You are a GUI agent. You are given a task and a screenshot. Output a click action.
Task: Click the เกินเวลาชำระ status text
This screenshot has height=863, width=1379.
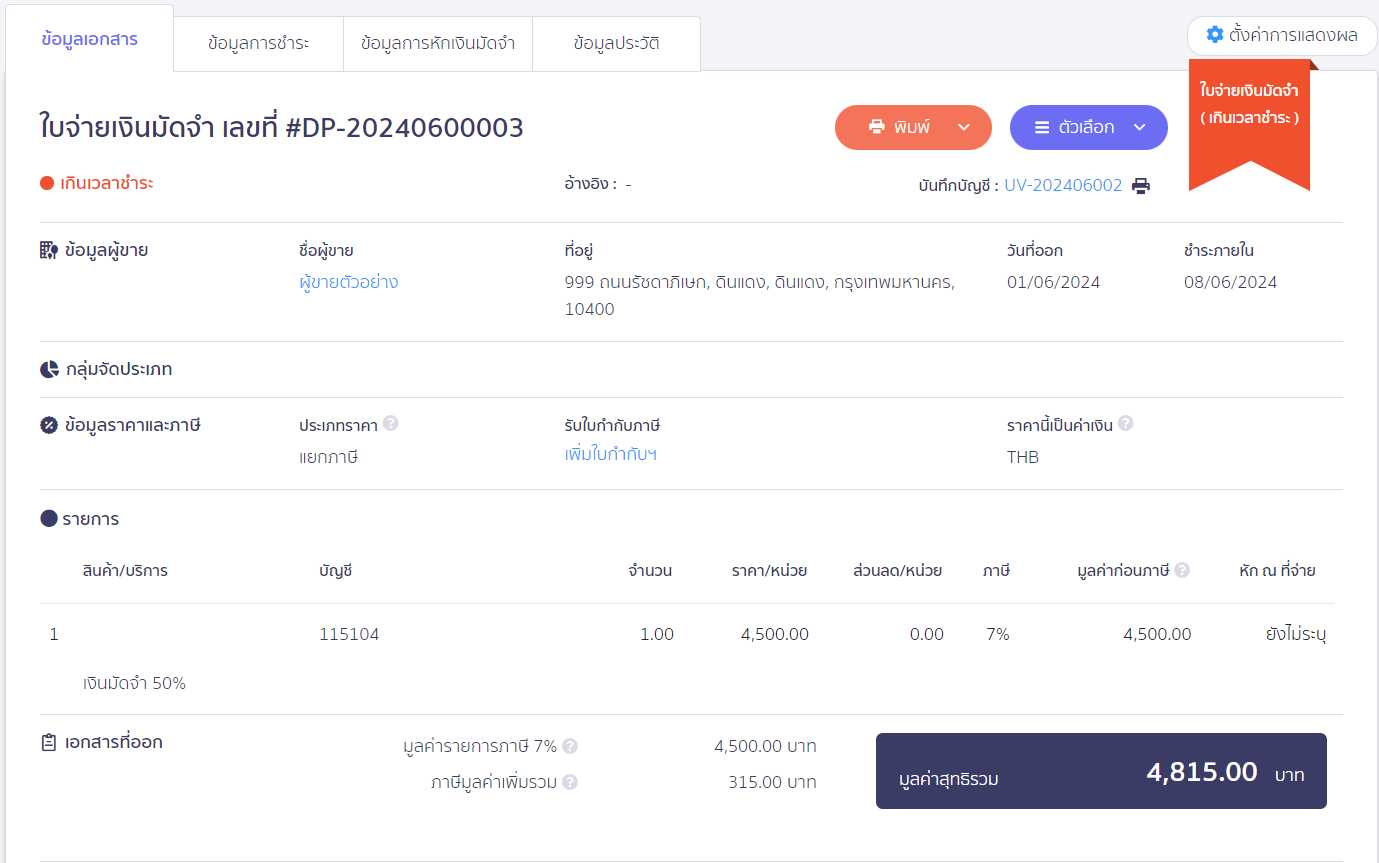click(107, 184)
